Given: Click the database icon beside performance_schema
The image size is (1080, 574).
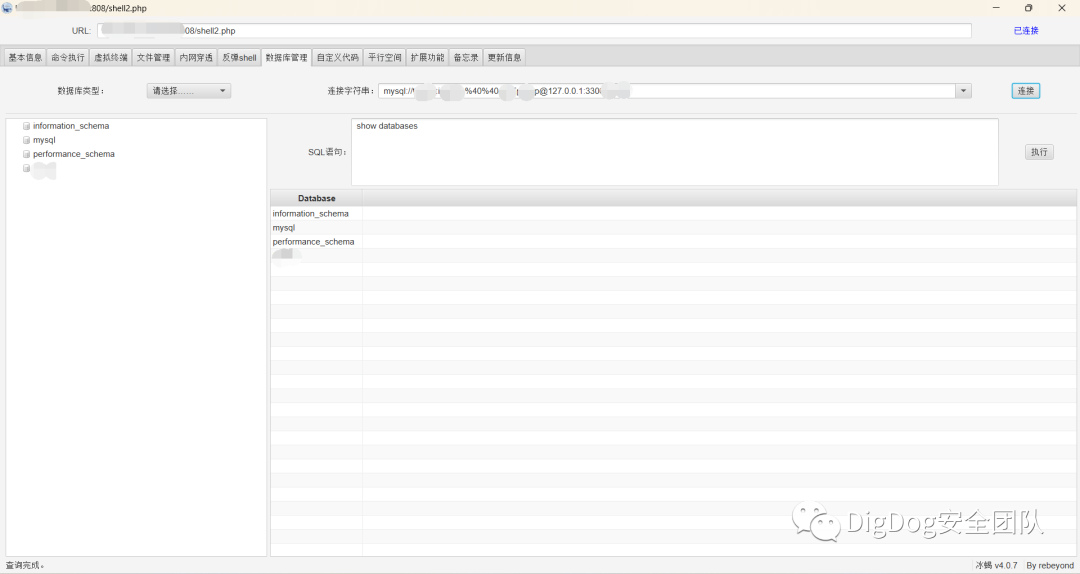Looking at the screenshot, I should coord(26,154).
